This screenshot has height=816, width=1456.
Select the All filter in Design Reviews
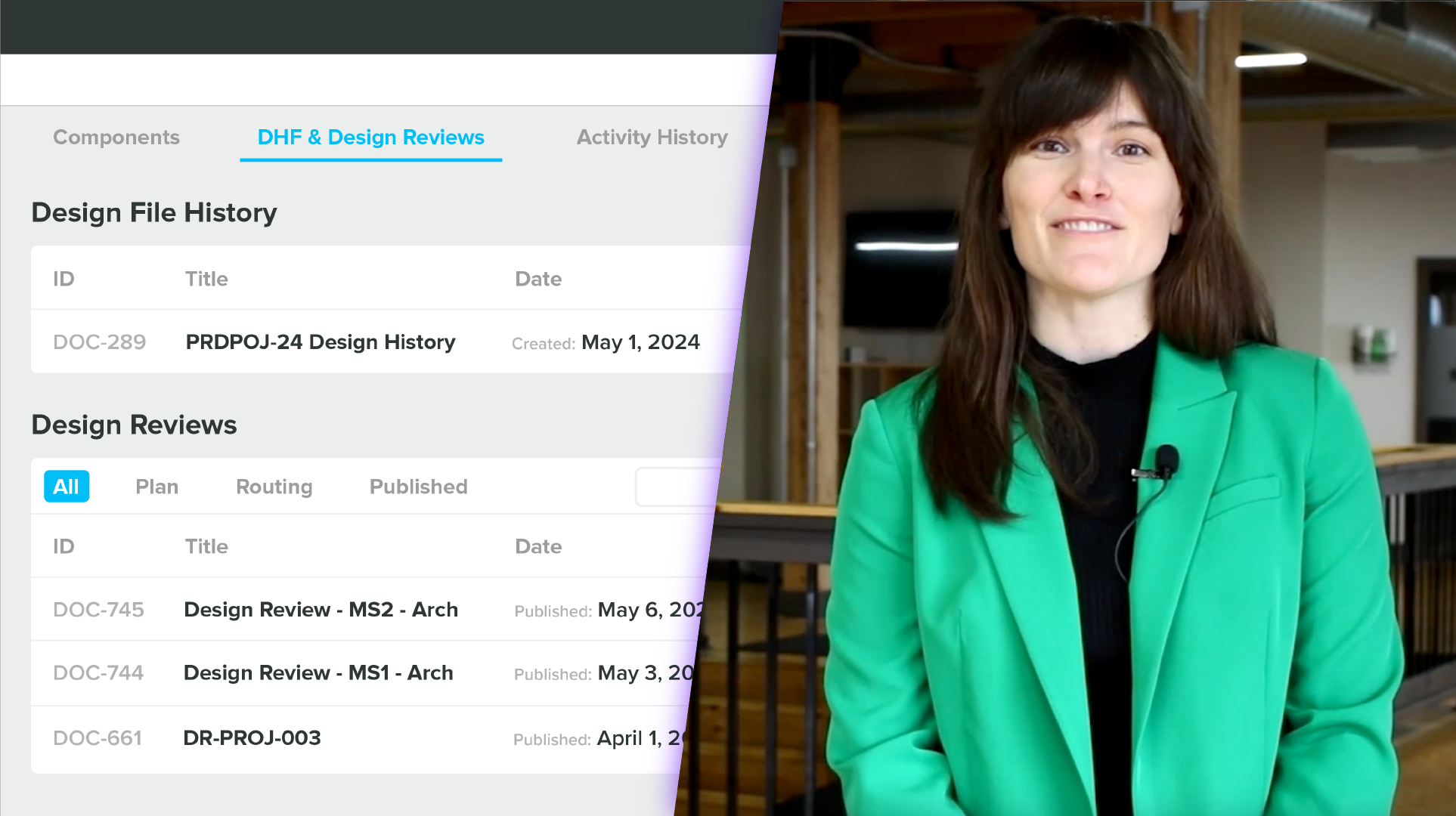pos(67,487)
